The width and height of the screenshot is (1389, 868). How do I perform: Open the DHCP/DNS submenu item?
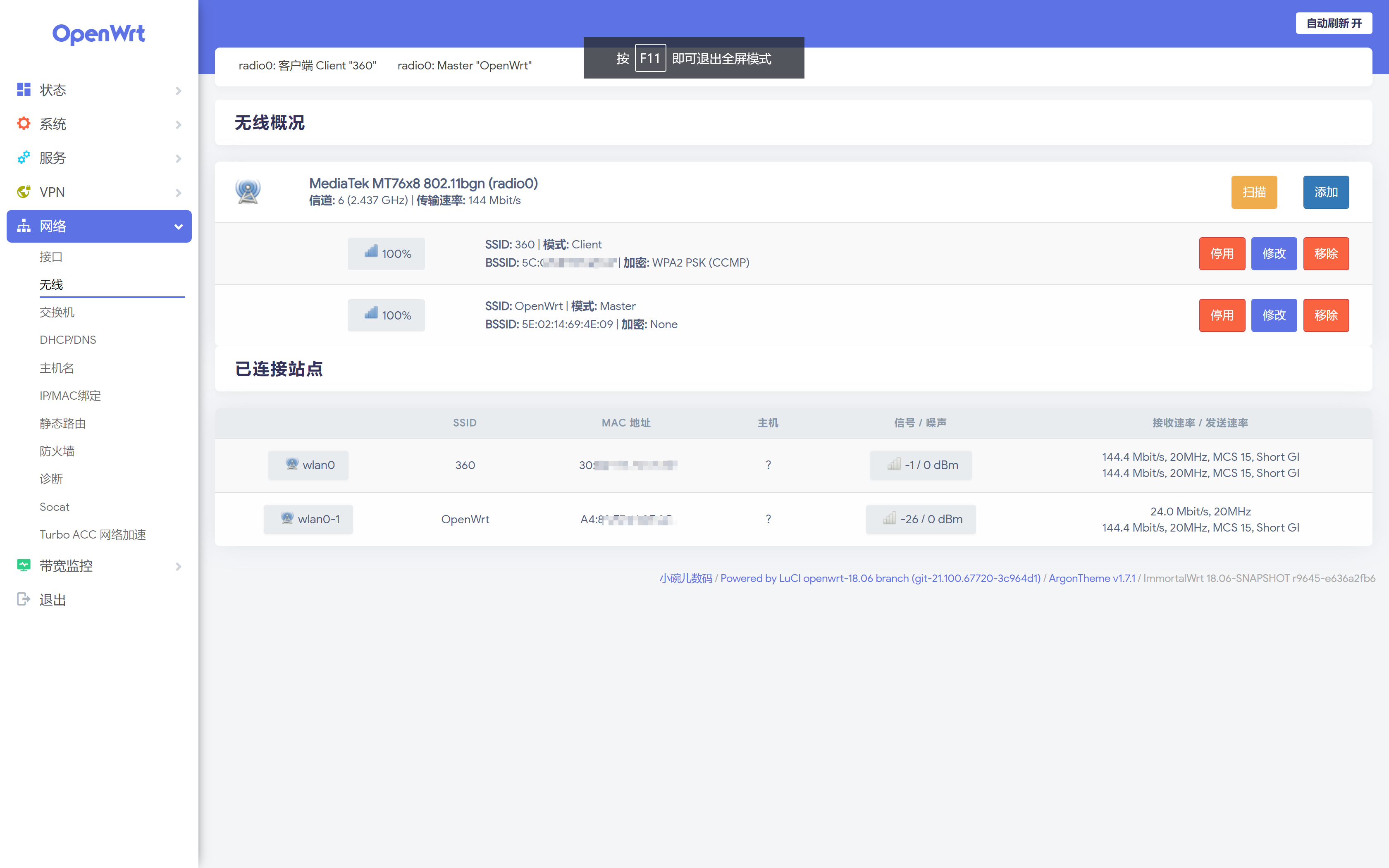[x=68, y=340]
